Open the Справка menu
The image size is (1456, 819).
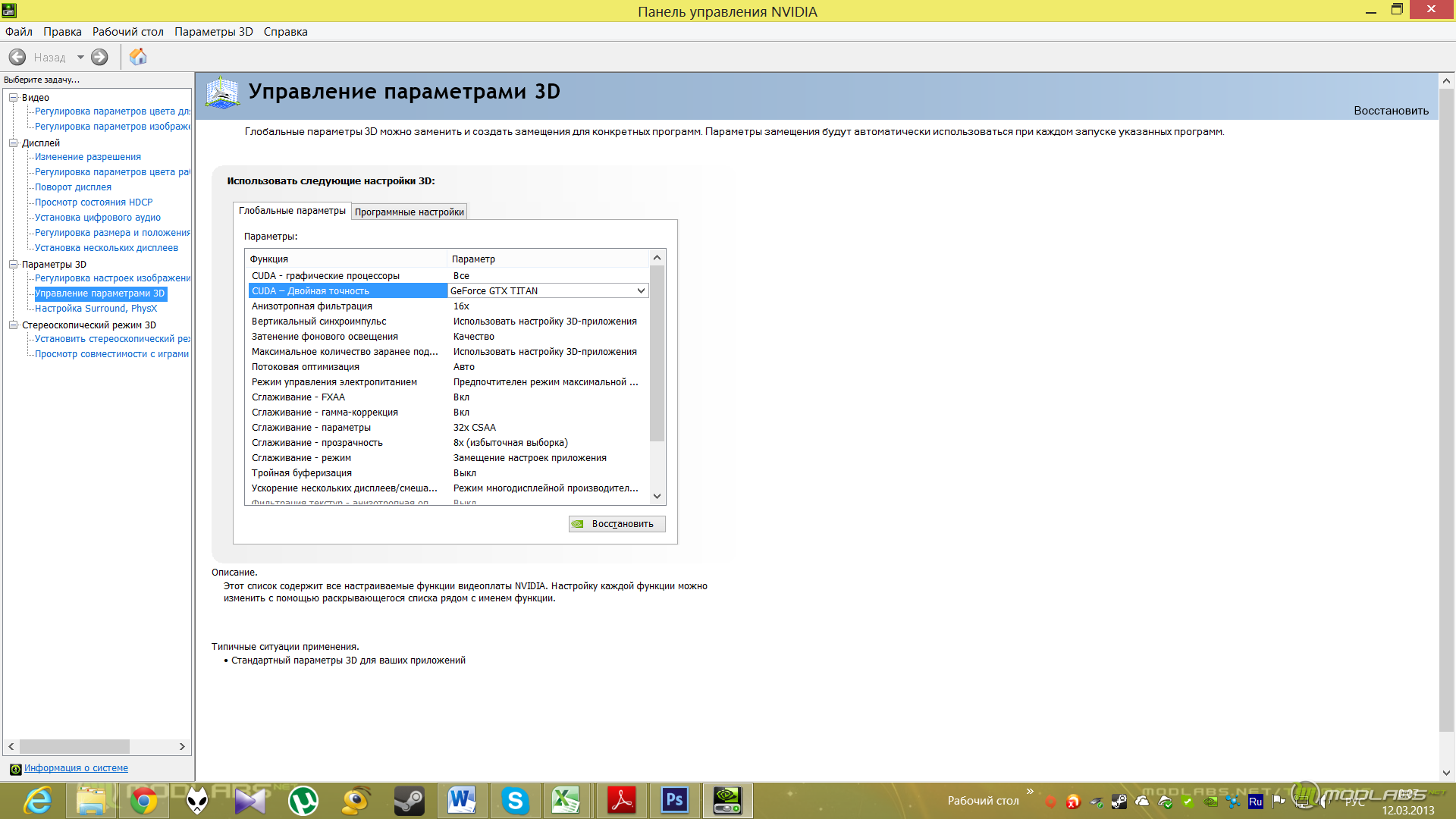(x=286, y=32)
